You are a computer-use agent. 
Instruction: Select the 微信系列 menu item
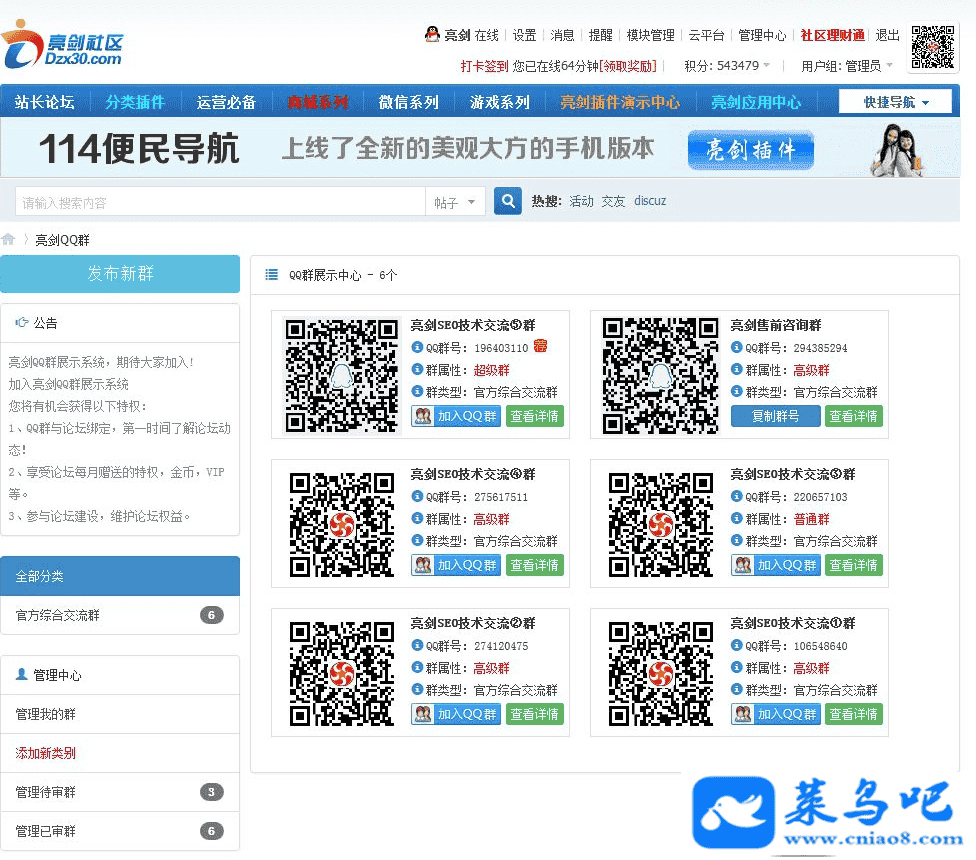point(408,102)
